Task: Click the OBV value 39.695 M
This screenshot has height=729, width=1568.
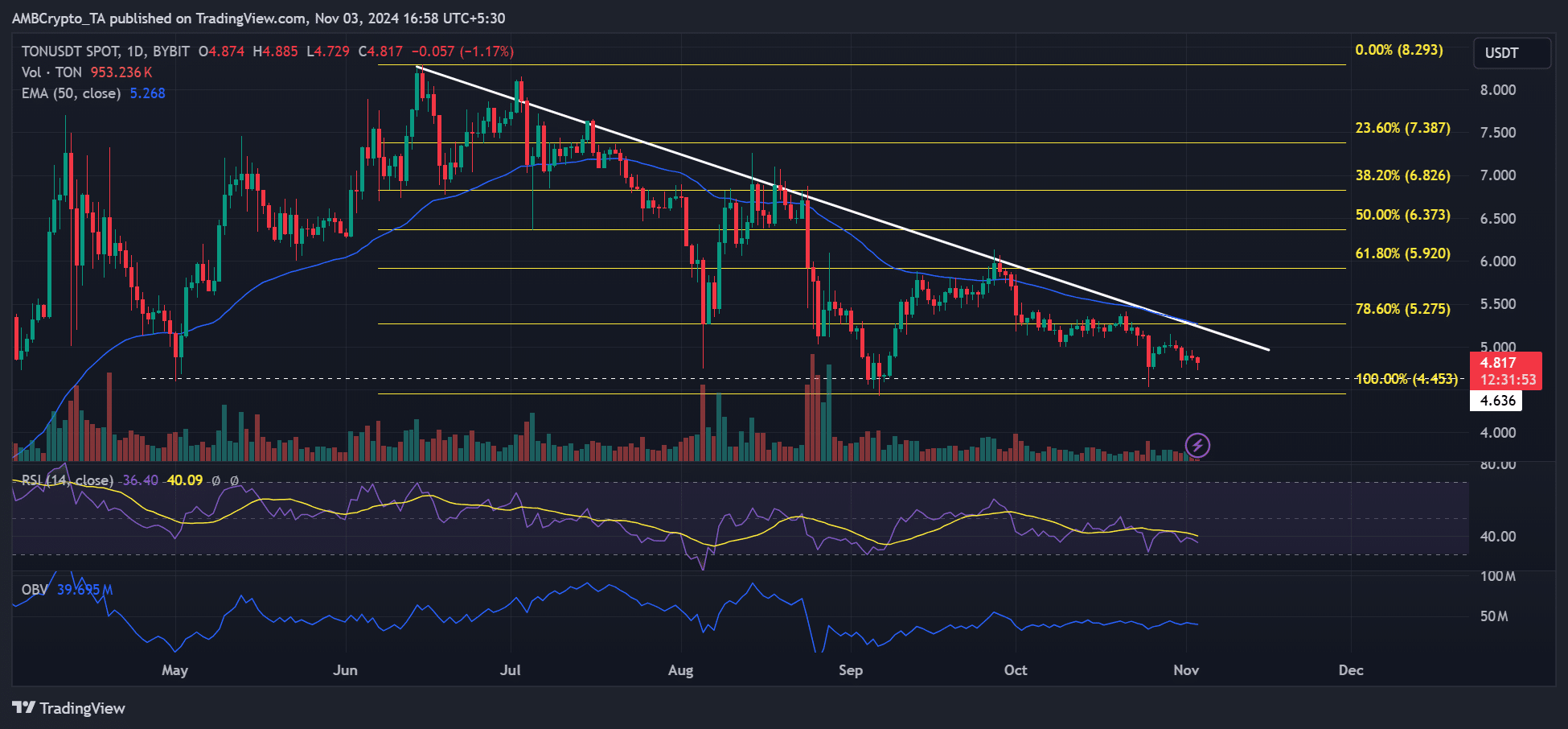Action: [x=84, y=590]
